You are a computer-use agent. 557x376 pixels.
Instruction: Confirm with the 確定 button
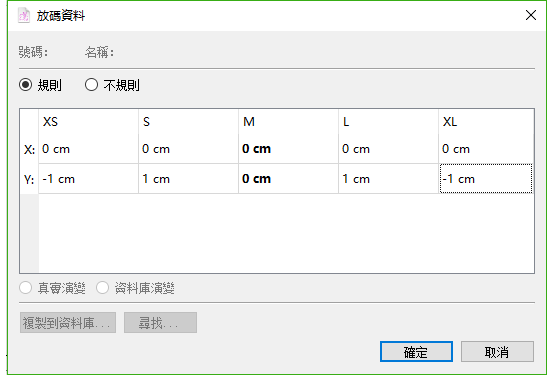[x=416, y=352]
